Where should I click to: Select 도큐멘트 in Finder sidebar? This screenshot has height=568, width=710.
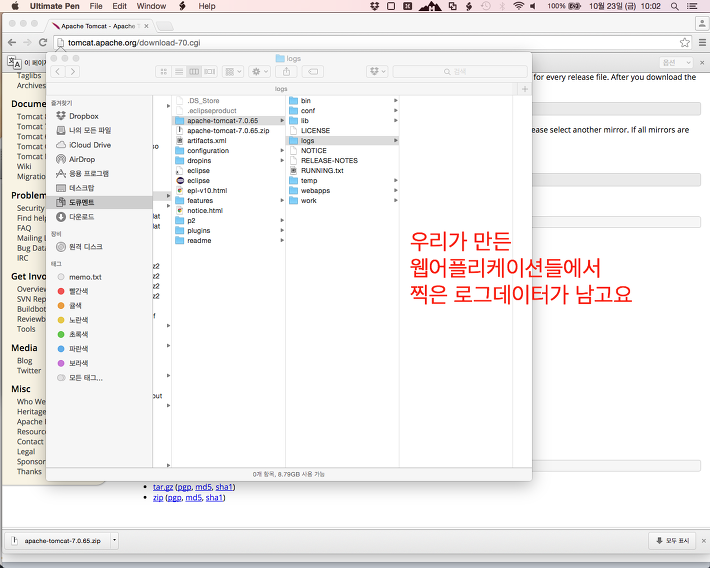[x=99, y=202]
